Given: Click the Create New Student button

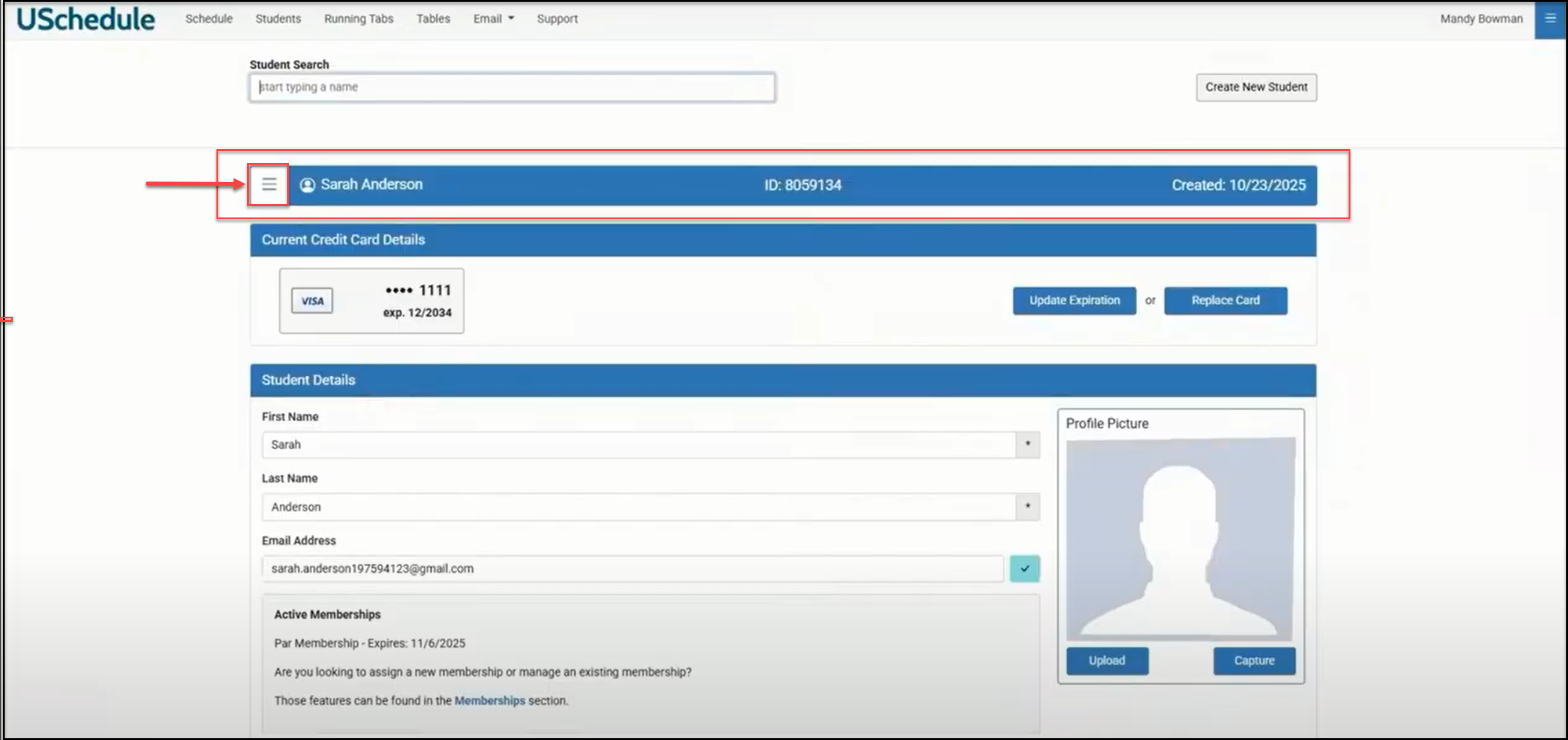Looking at the screenshot, I should 1256,87.
